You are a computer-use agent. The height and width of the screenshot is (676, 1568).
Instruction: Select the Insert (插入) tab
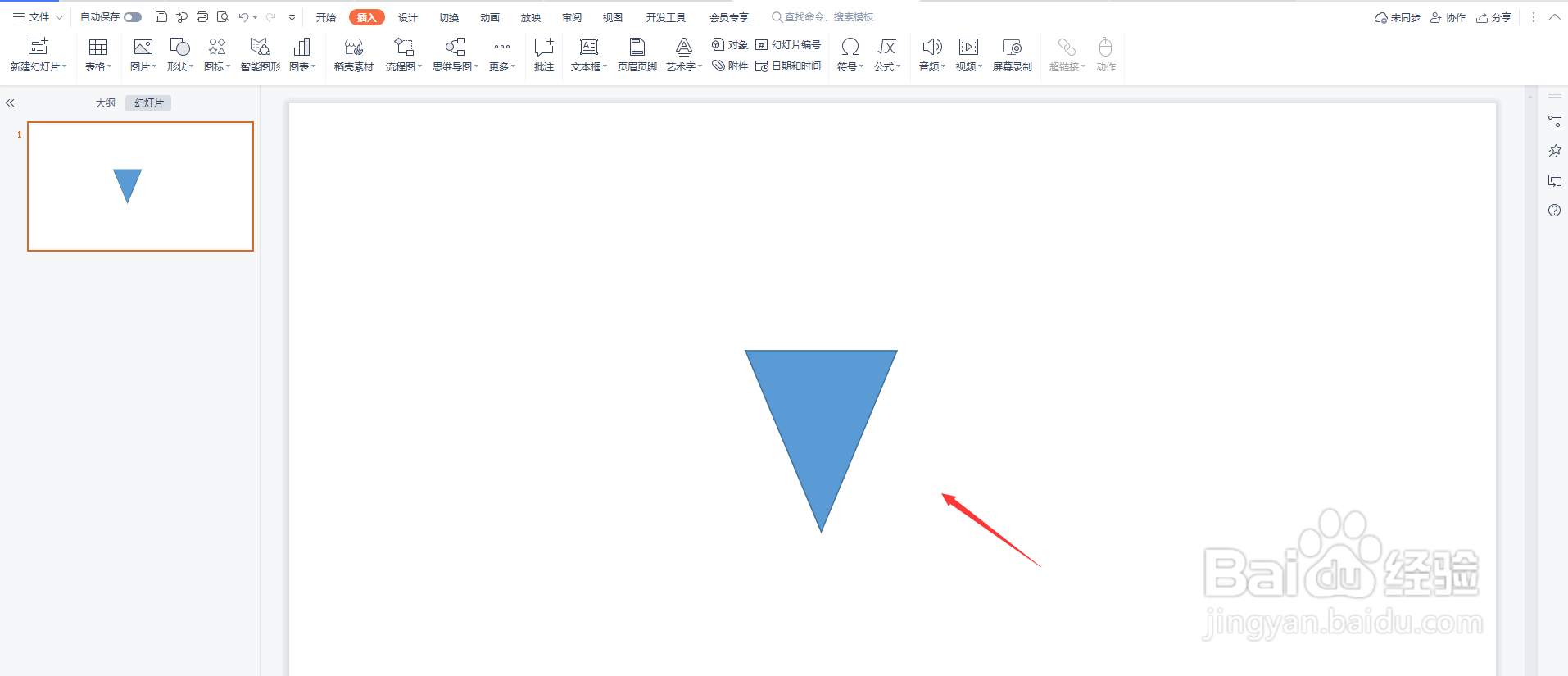click(366, 17)
